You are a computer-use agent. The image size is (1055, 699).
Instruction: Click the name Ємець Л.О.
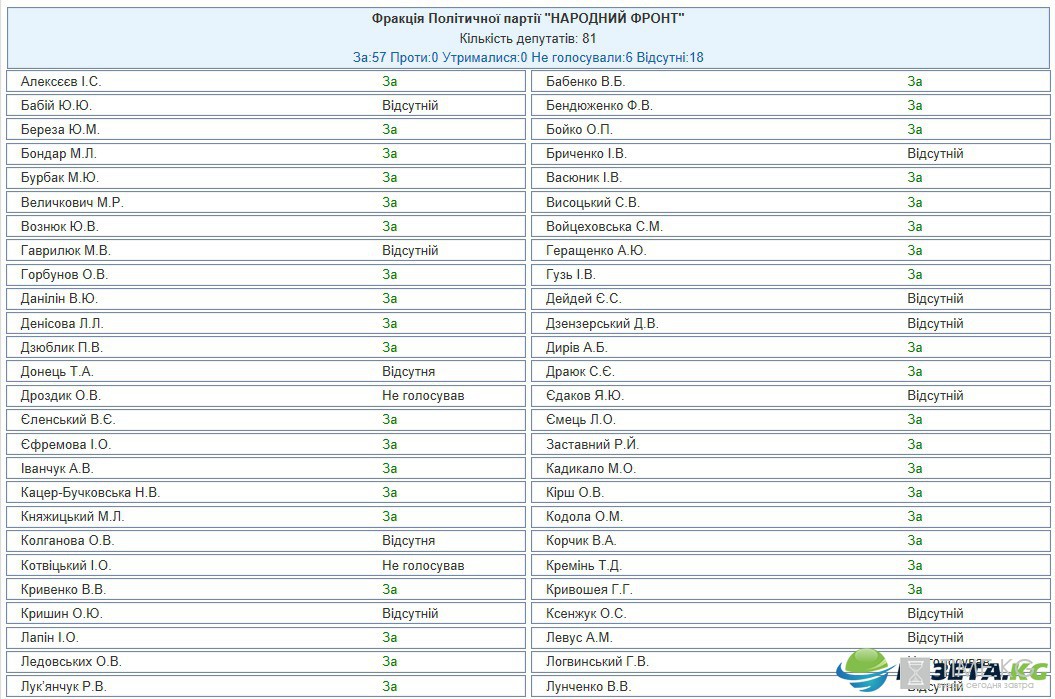[x=581, y=420]
